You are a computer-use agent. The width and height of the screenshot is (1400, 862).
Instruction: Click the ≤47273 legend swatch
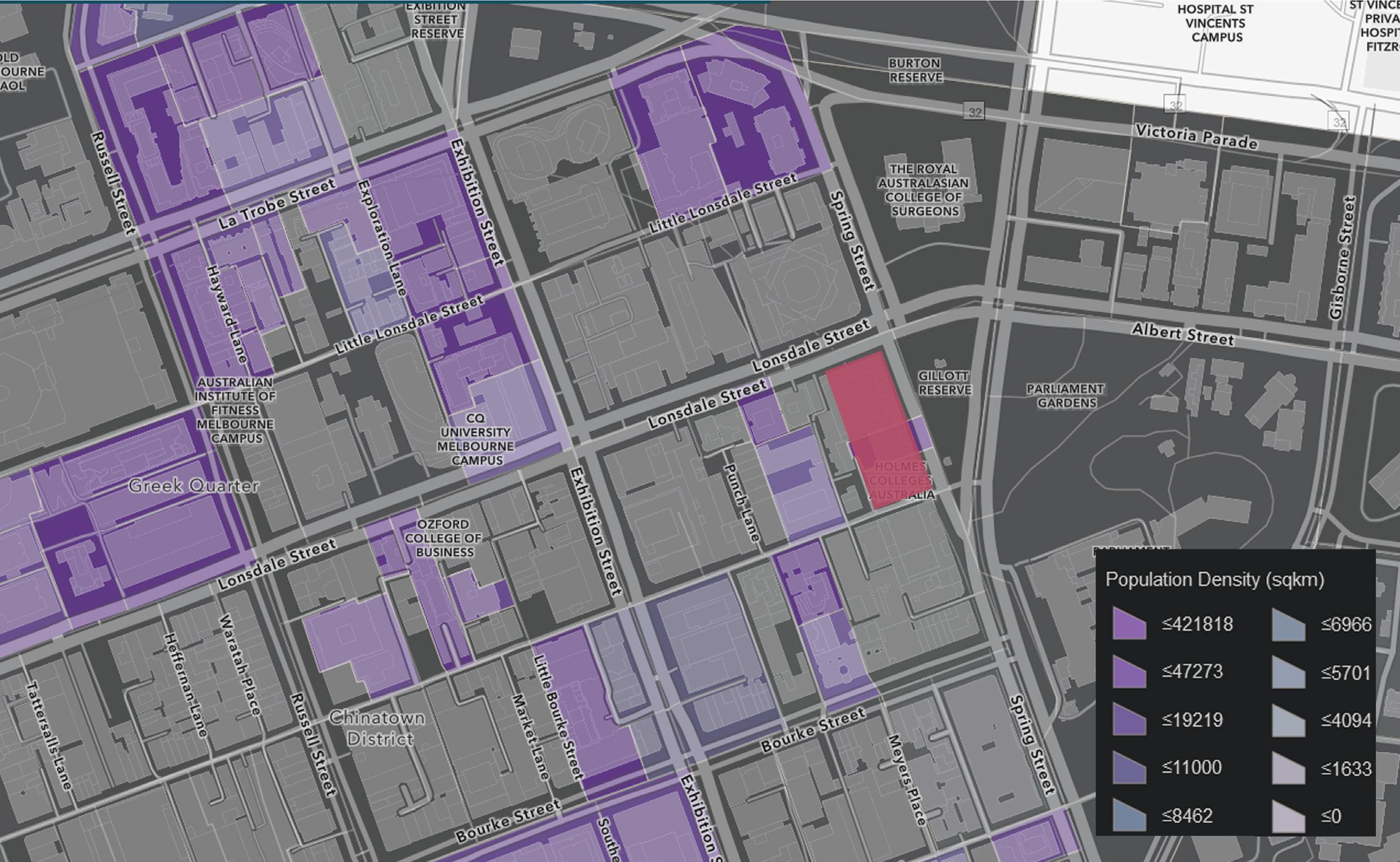coord(1129,672)
